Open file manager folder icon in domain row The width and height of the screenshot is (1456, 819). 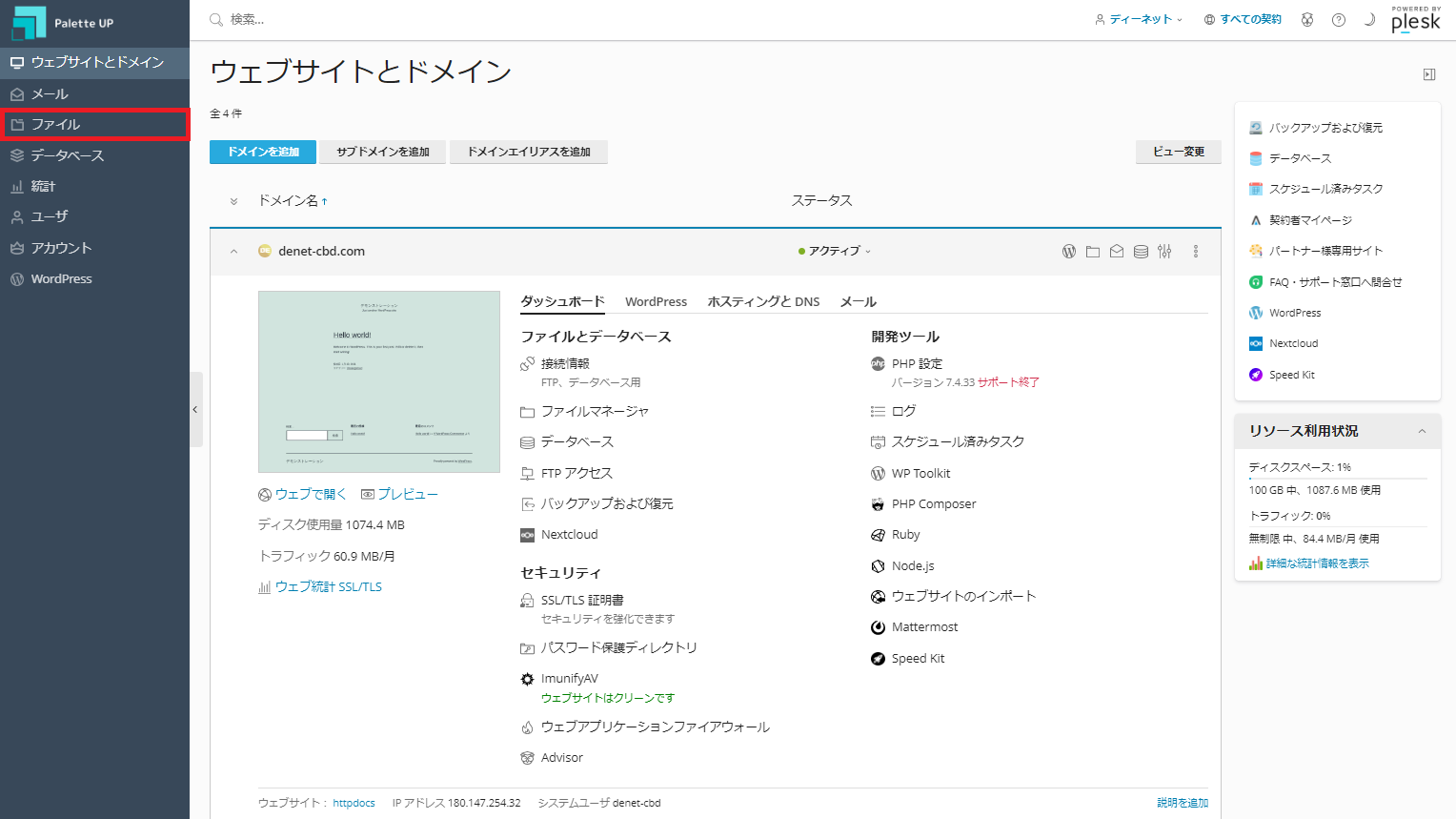click(1093, 252)
